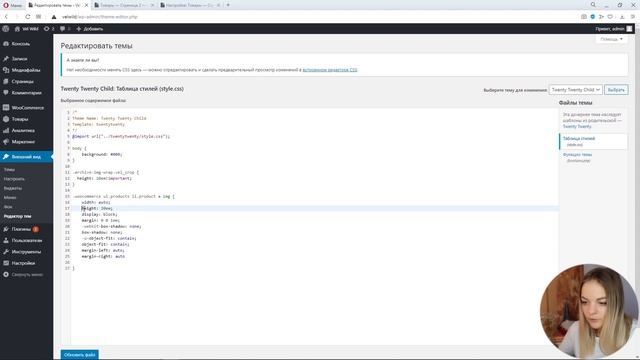
Task: Open the downloads icon in the toolbar
Action: point(622,17)
